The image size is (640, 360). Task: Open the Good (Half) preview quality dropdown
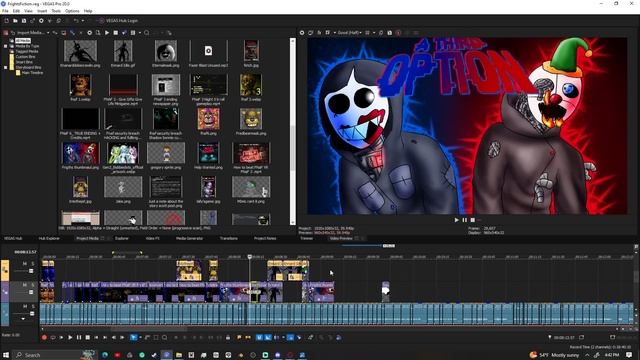click(350, 33)
